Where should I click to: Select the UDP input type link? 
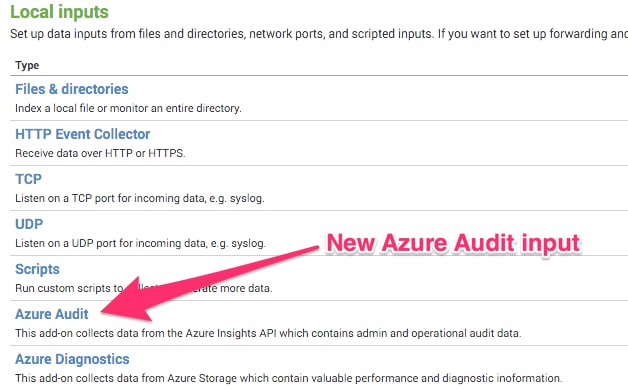point(29,224)
